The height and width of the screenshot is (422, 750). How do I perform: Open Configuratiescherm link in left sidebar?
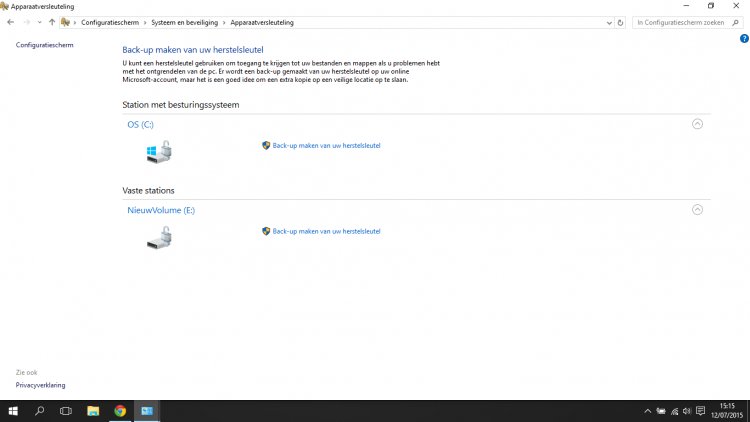pos(44,45)
